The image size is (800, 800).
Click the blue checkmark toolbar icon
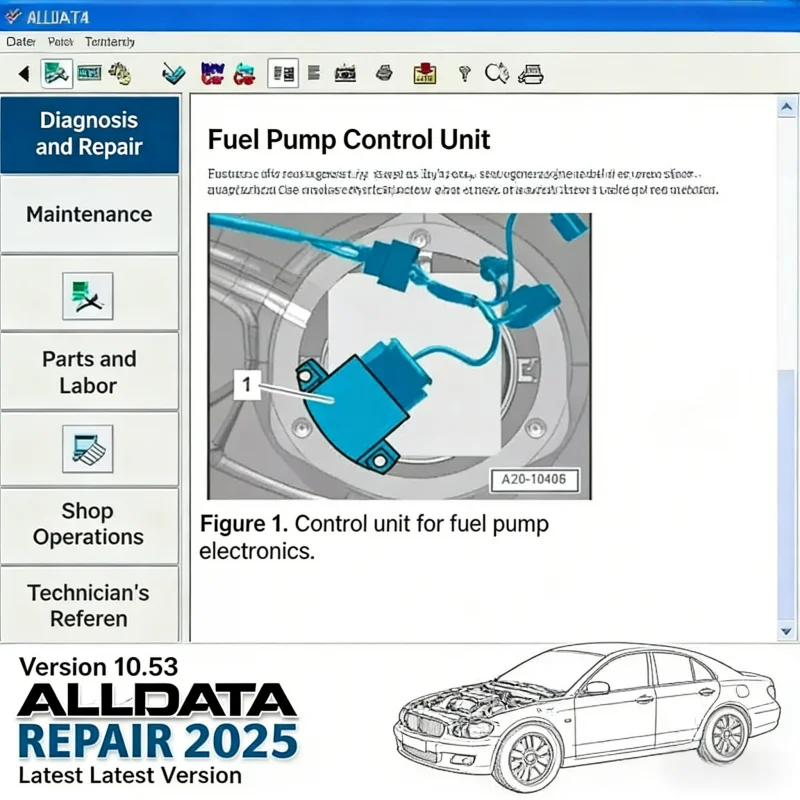coord(173,74)
